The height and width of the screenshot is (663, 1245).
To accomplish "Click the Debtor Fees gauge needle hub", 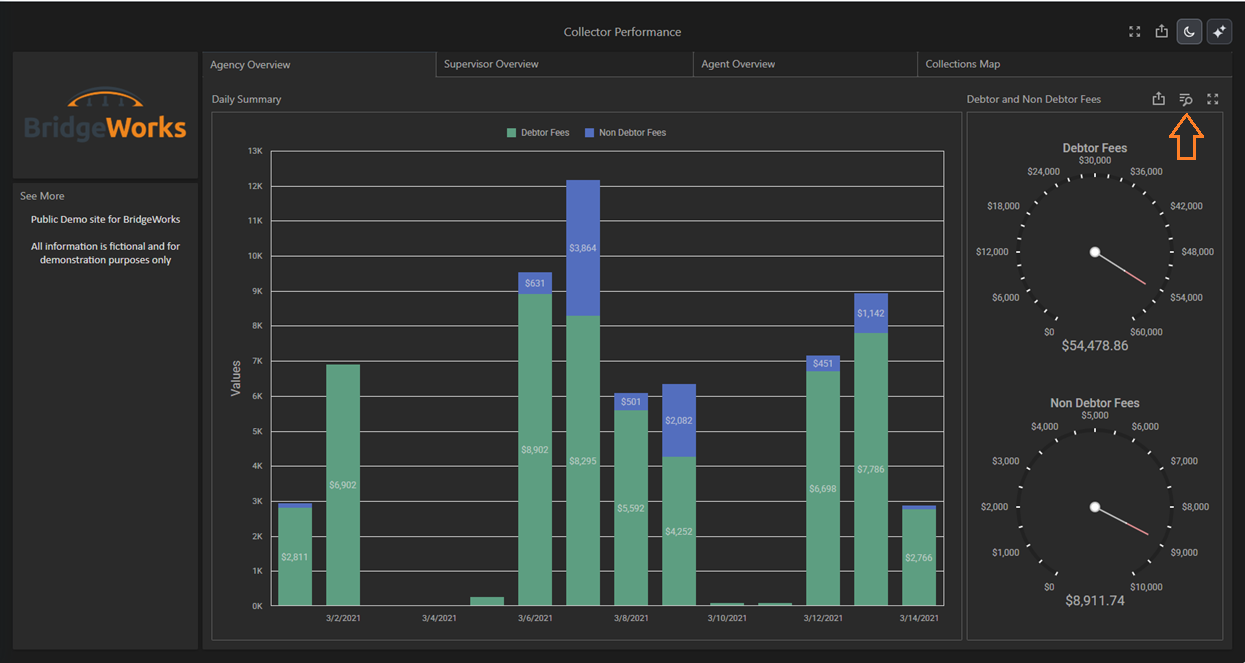I will click(x=1095, y=251).
